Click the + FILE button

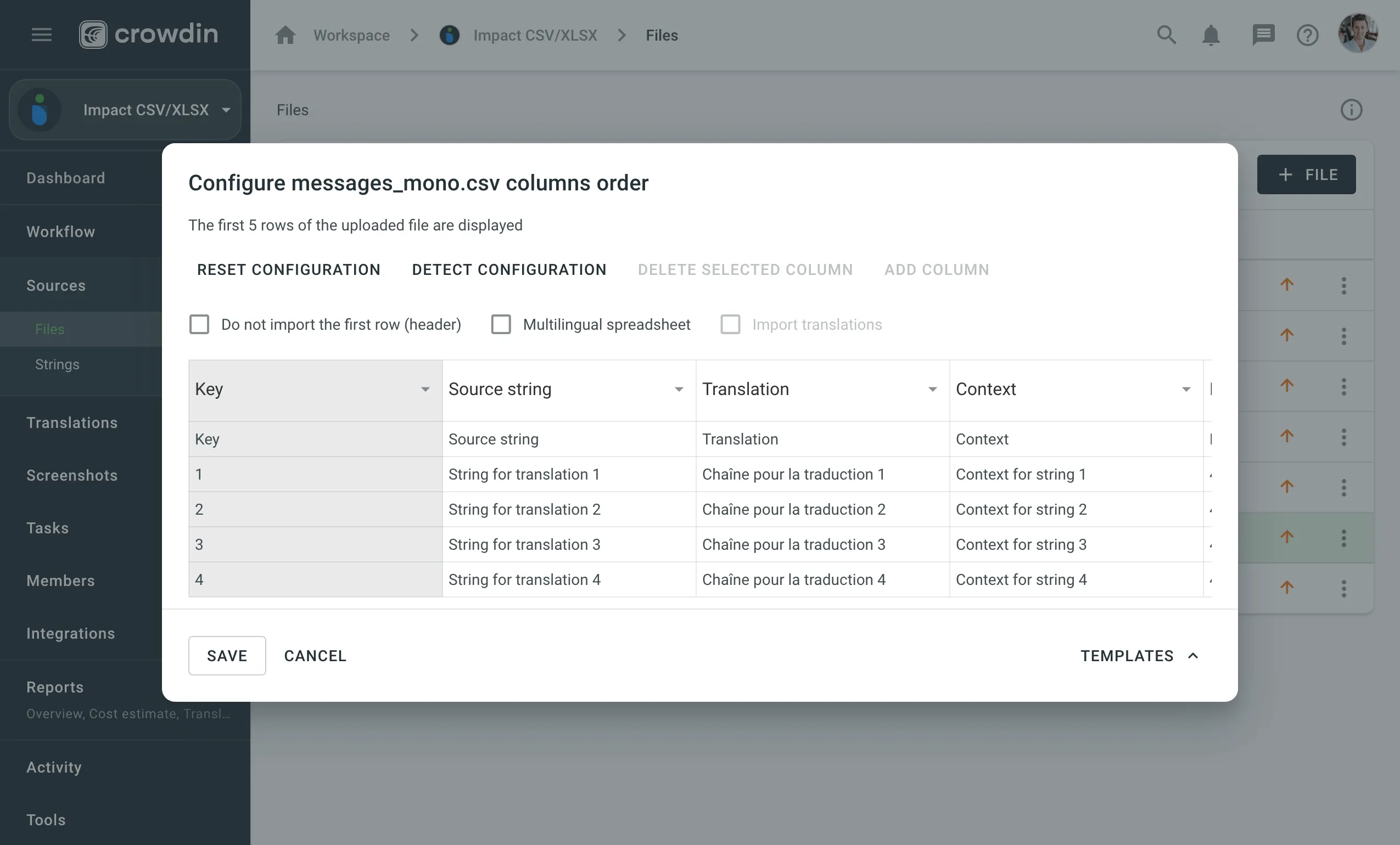point(1306,174)
